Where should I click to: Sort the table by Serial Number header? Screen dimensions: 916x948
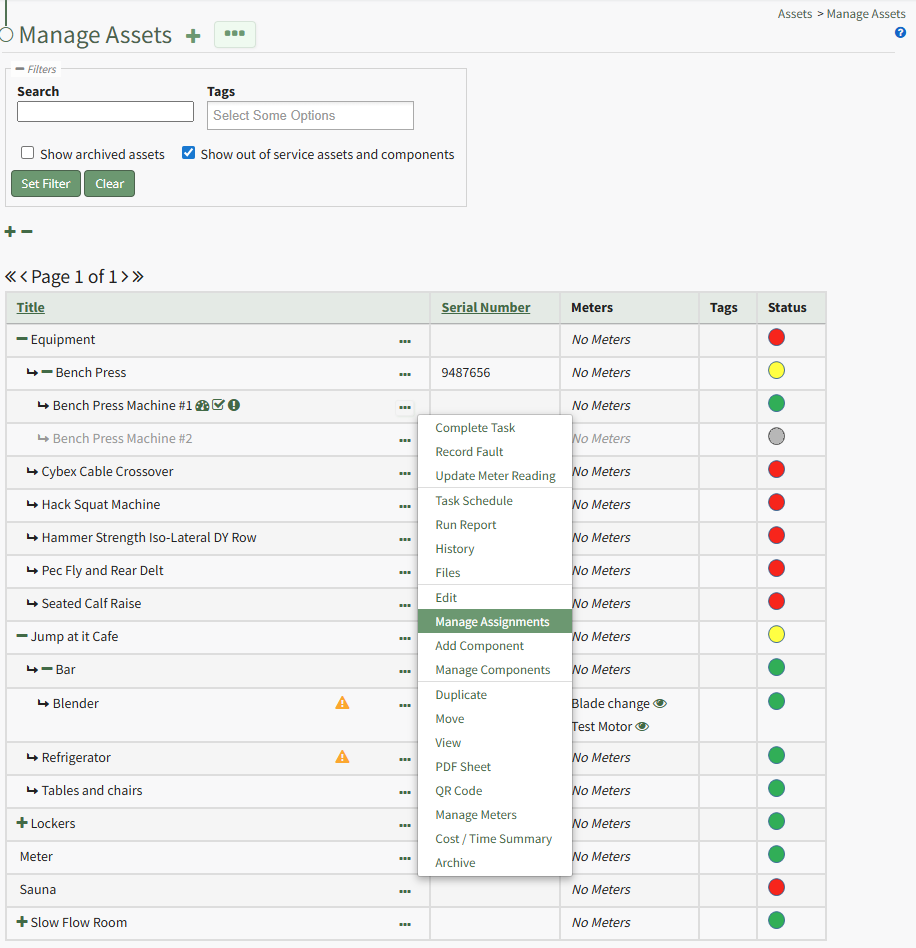[x=486, y=307]
